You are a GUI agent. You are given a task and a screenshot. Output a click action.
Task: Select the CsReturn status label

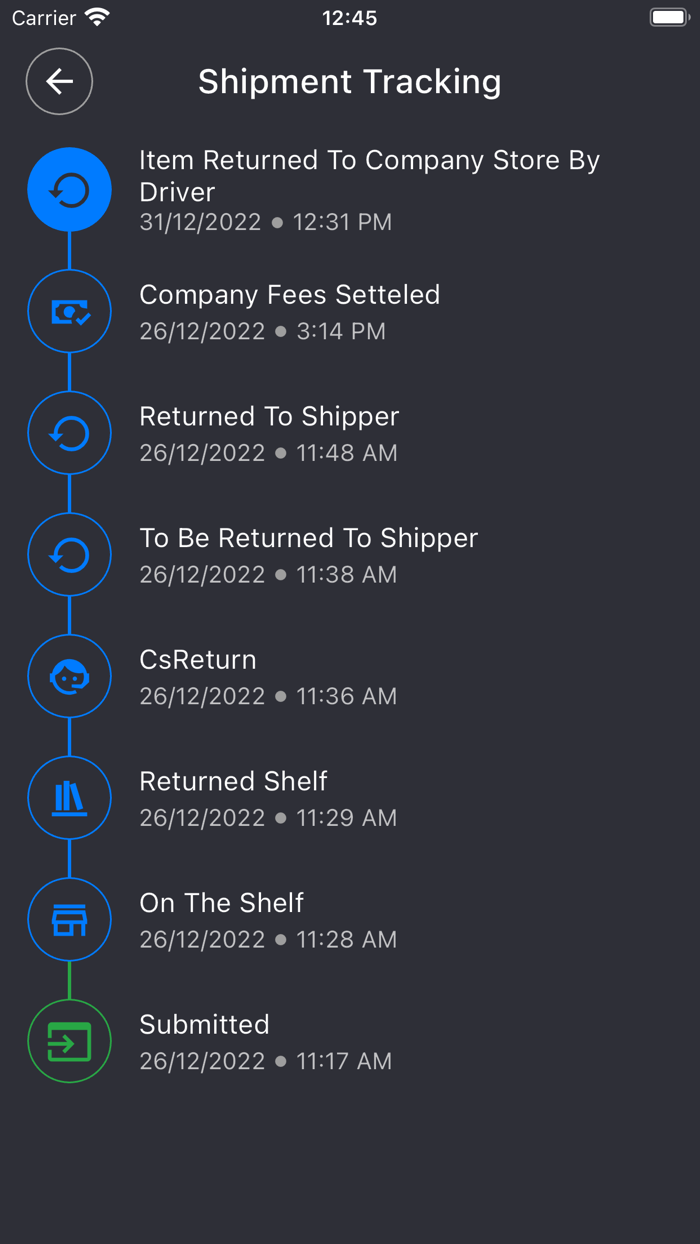point(198,660)
